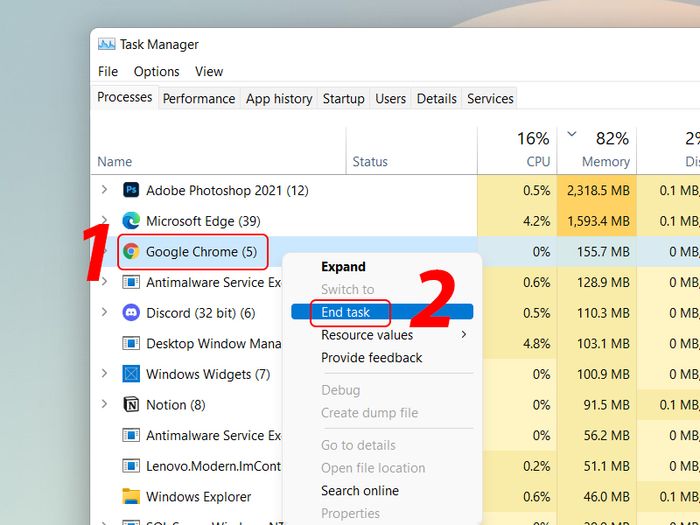Expand the Windows Widgets process group
Image resolution: width=700 pixels, height=525 pixels.
point(104,374)
